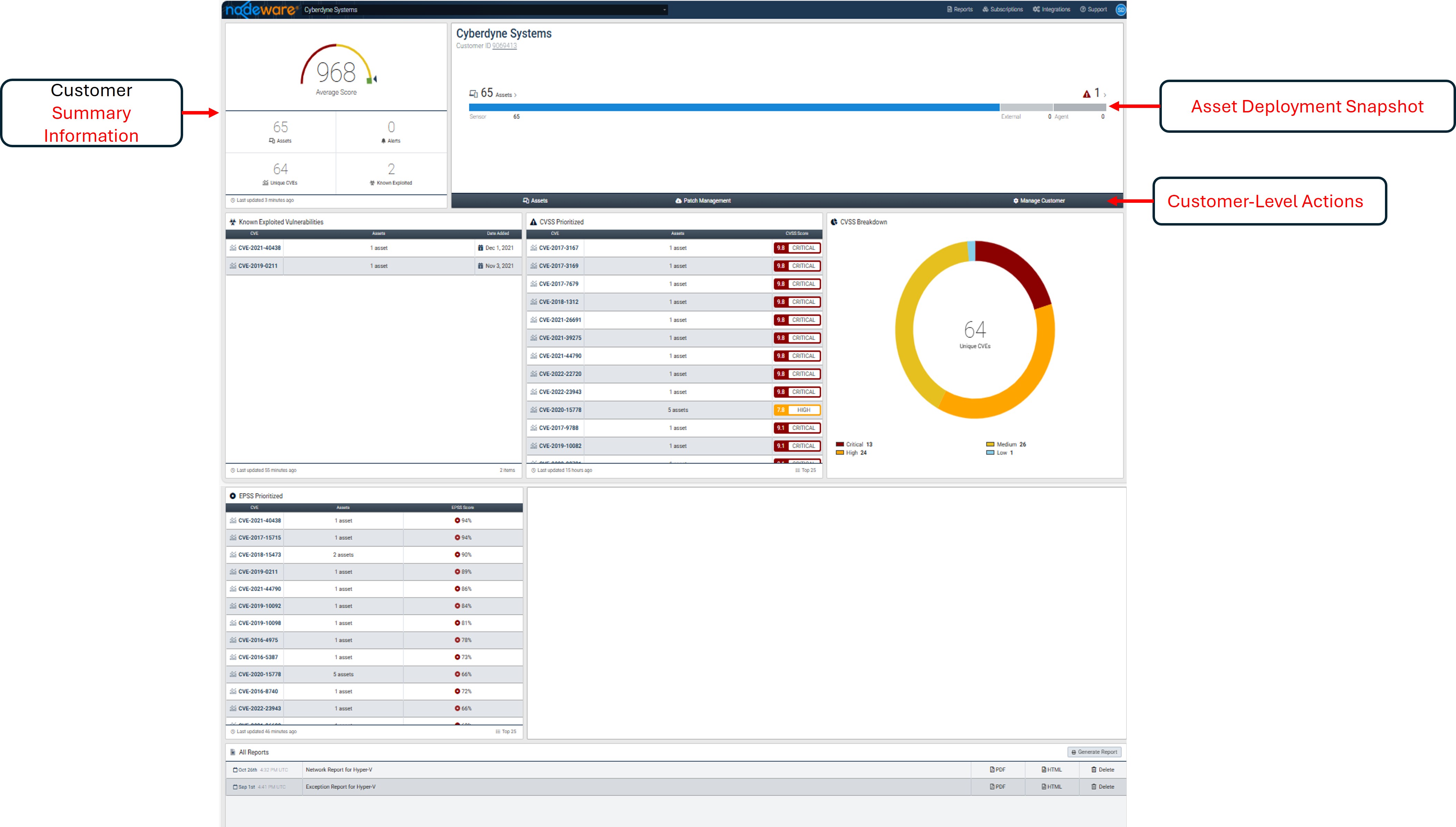Screen dimensions: 1456x827
Task: Download PDF of Exception Report for Hyper-V
Action: (x=997, y=787)
